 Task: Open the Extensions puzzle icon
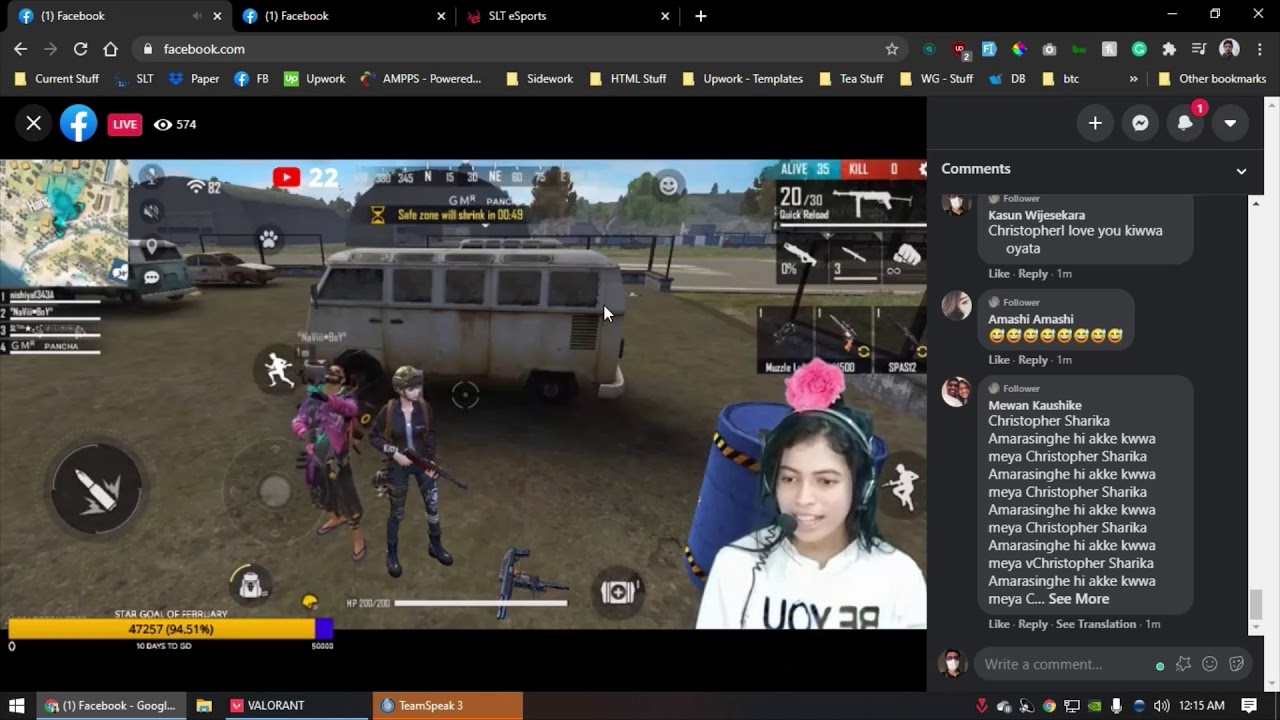(x=1169, y=49)
